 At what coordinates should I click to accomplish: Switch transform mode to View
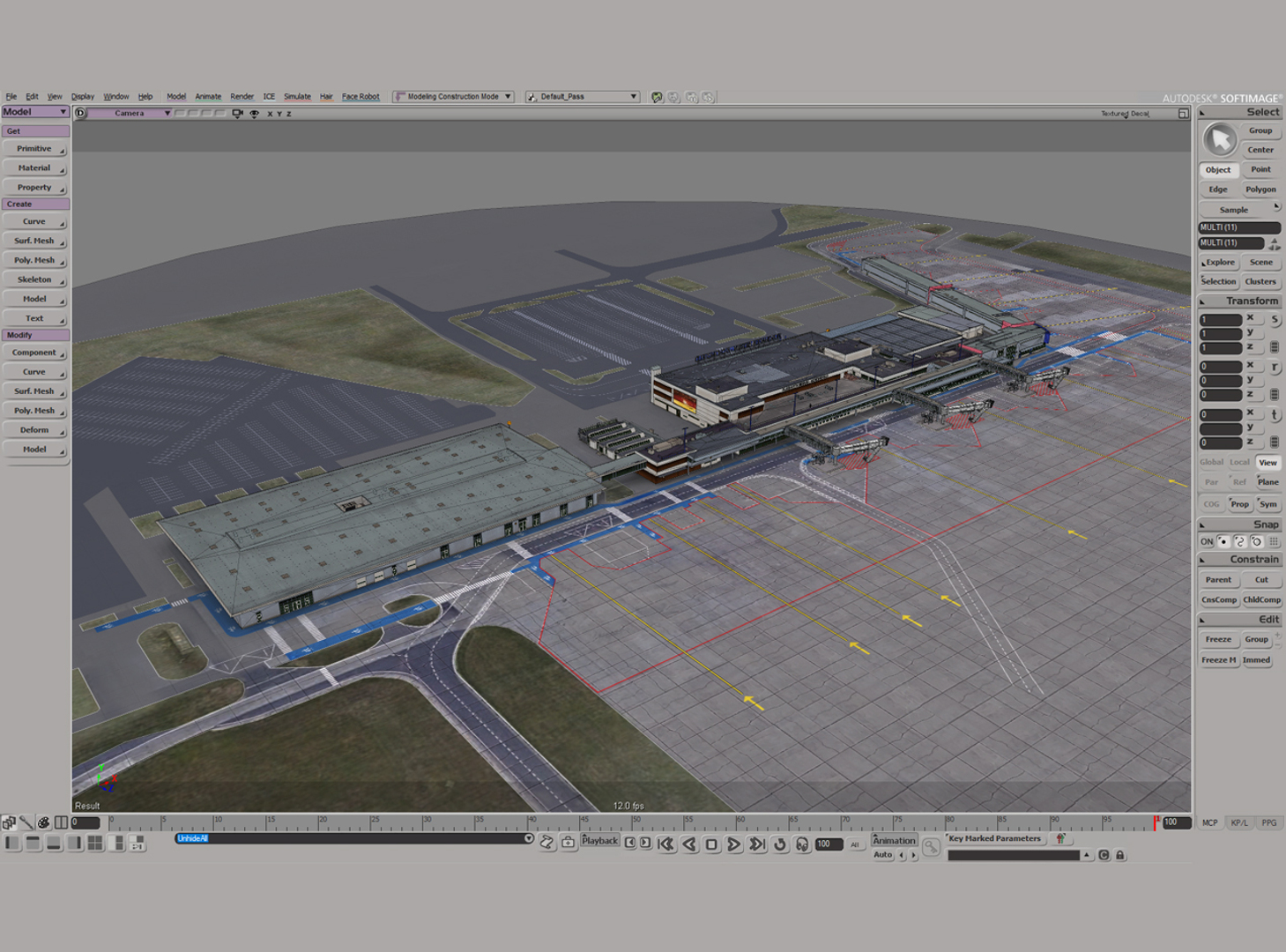click(x=1267, y=463)
